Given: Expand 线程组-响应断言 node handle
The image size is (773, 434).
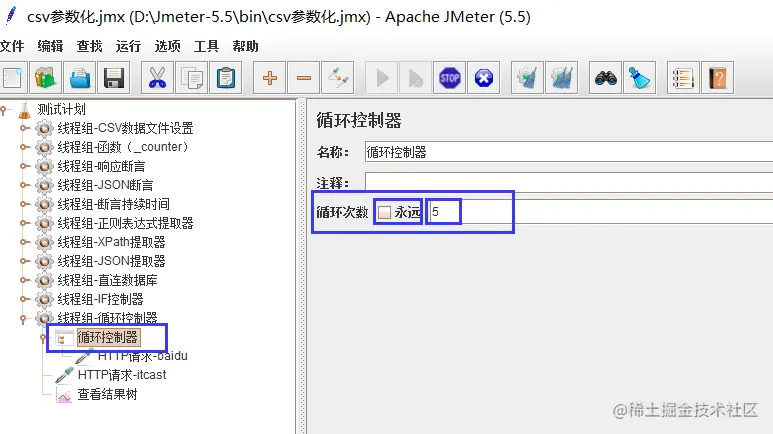Looking at the screenshot, I should click(x=24, y=166).
